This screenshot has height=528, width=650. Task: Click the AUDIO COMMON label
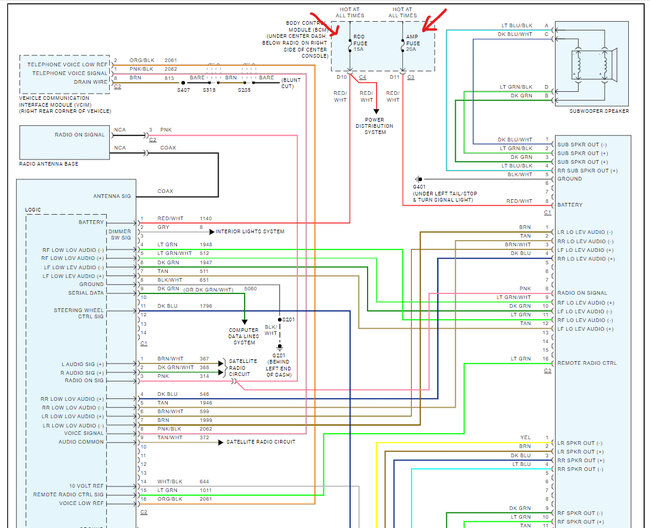81,442
